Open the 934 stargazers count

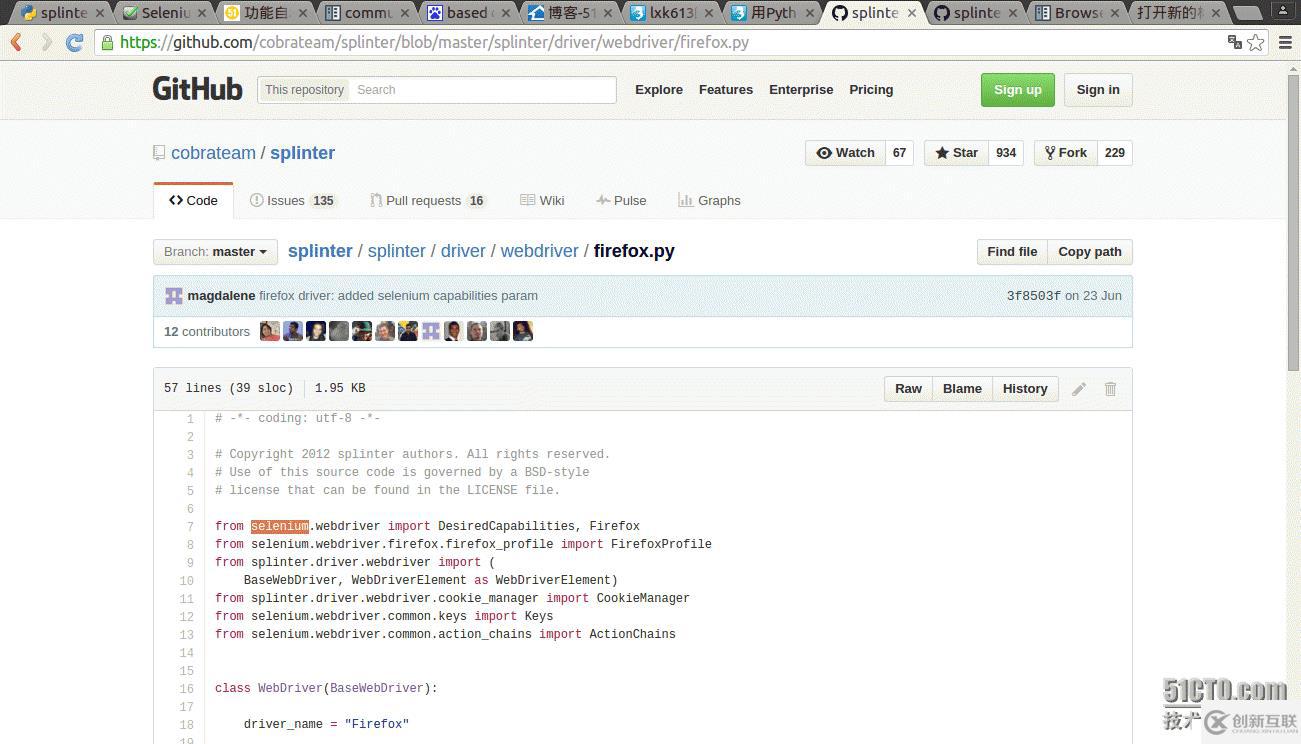tap(1006, 153)
